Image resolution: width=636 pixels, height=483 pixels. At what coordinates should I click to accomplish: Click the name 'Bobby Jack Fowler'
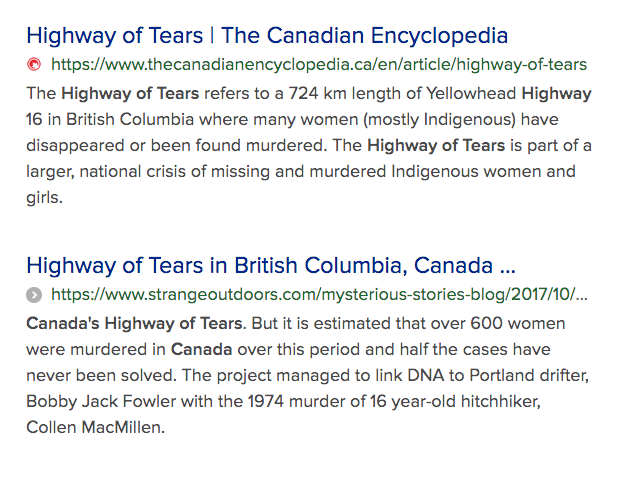[101, 401]
